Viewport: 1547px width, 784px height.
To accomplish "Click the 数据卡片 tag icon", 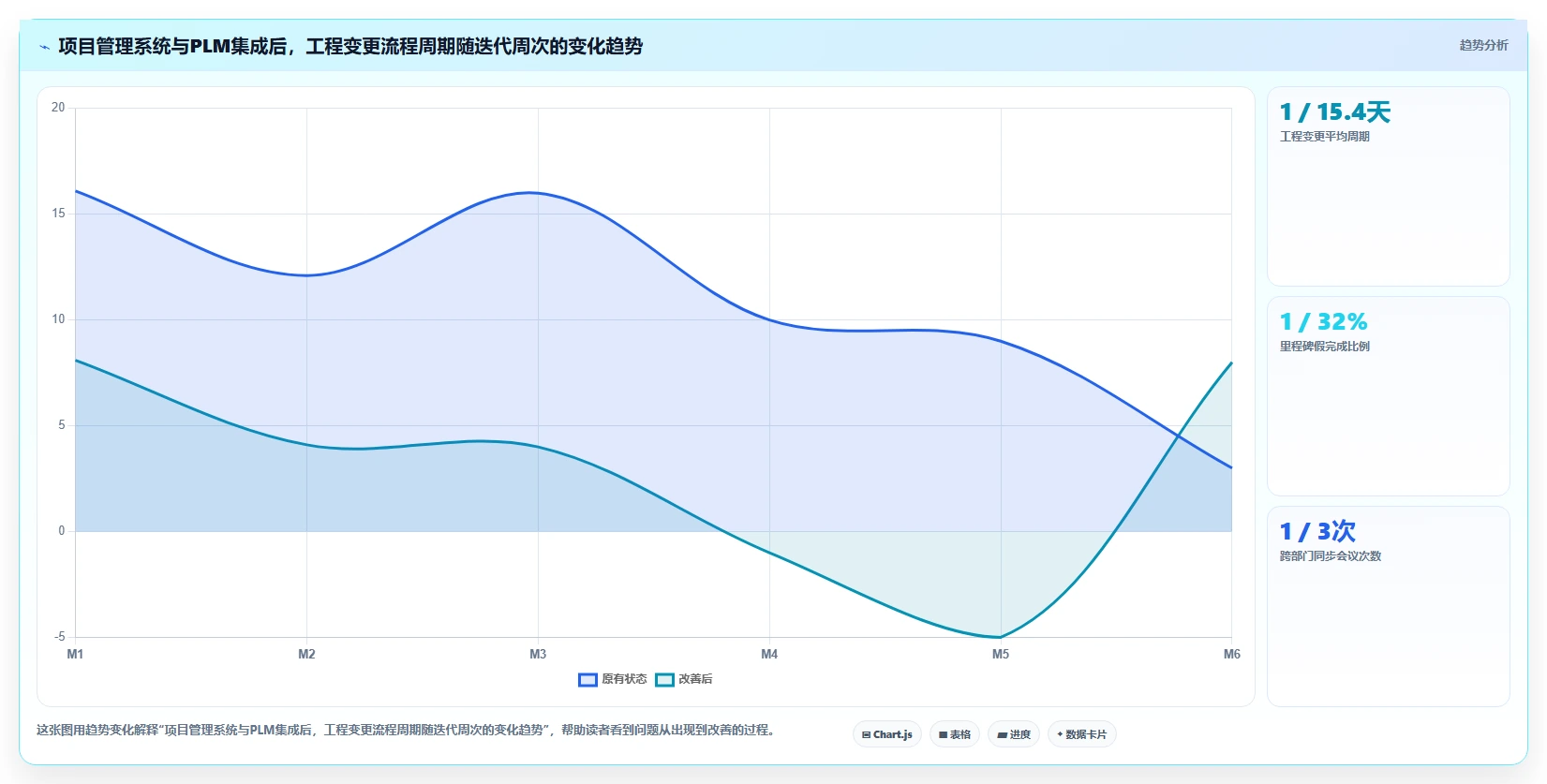I will pos(1060,734).
